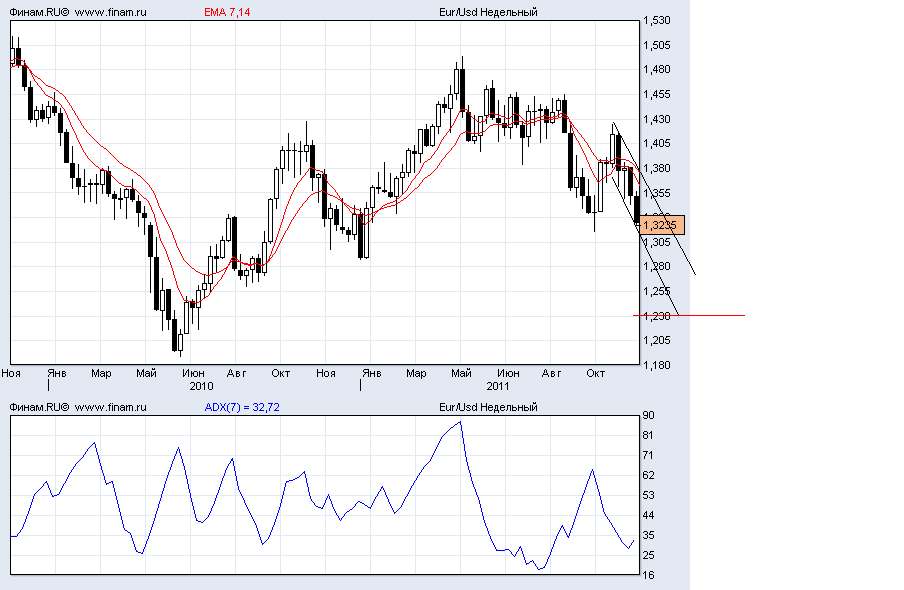Click the 1,455 price axis label
This screenshot has width=904, height=590.
[x=657, y=95]
